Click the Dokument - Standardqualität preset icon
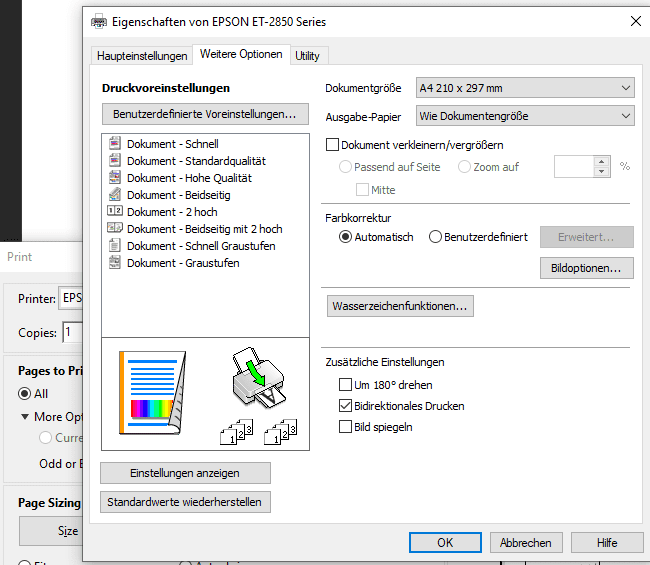This screenshot has height=565, width=650. pyautogui.click(x=114, y=160)
